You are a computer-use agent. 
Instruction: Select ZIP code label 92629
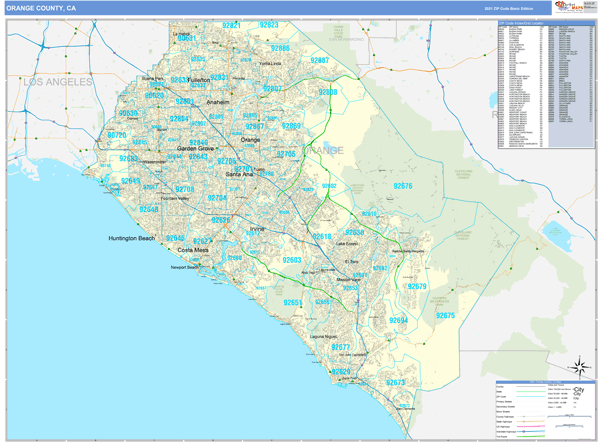pyautogui.click(x=341, y=372)
